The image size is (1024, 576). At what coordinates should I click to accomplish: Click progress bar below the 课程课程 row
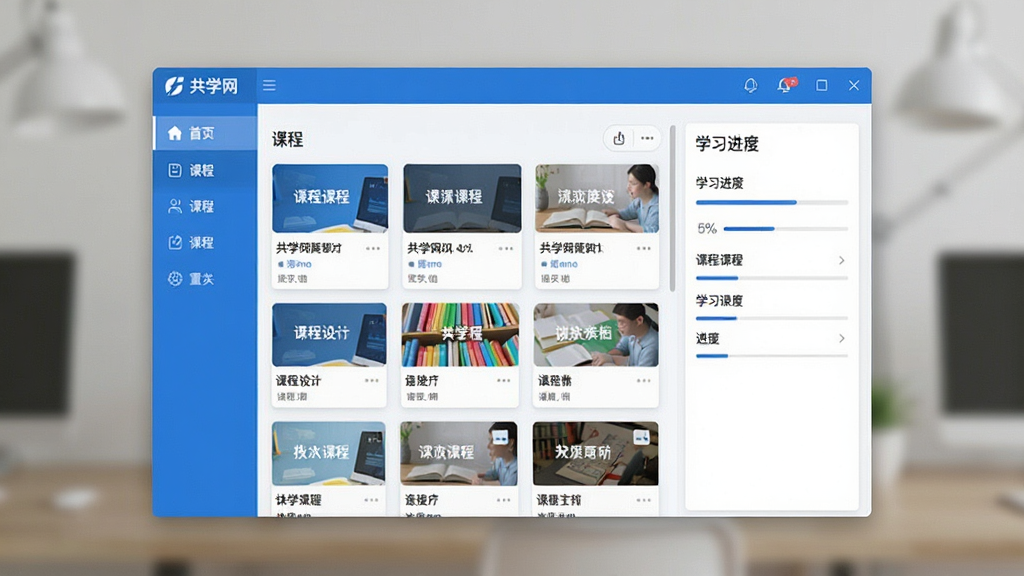coord(772,278)
